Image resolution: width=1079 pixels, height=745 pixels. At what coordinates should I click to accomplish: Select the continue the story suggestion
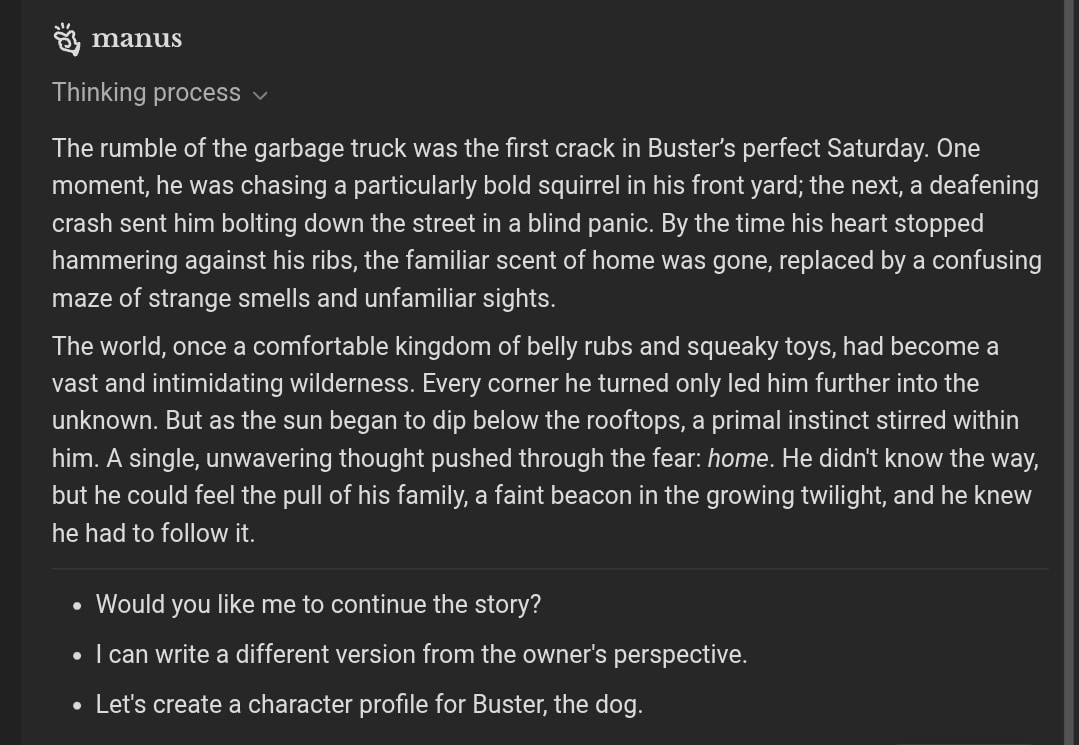click(x=319, y=604)
